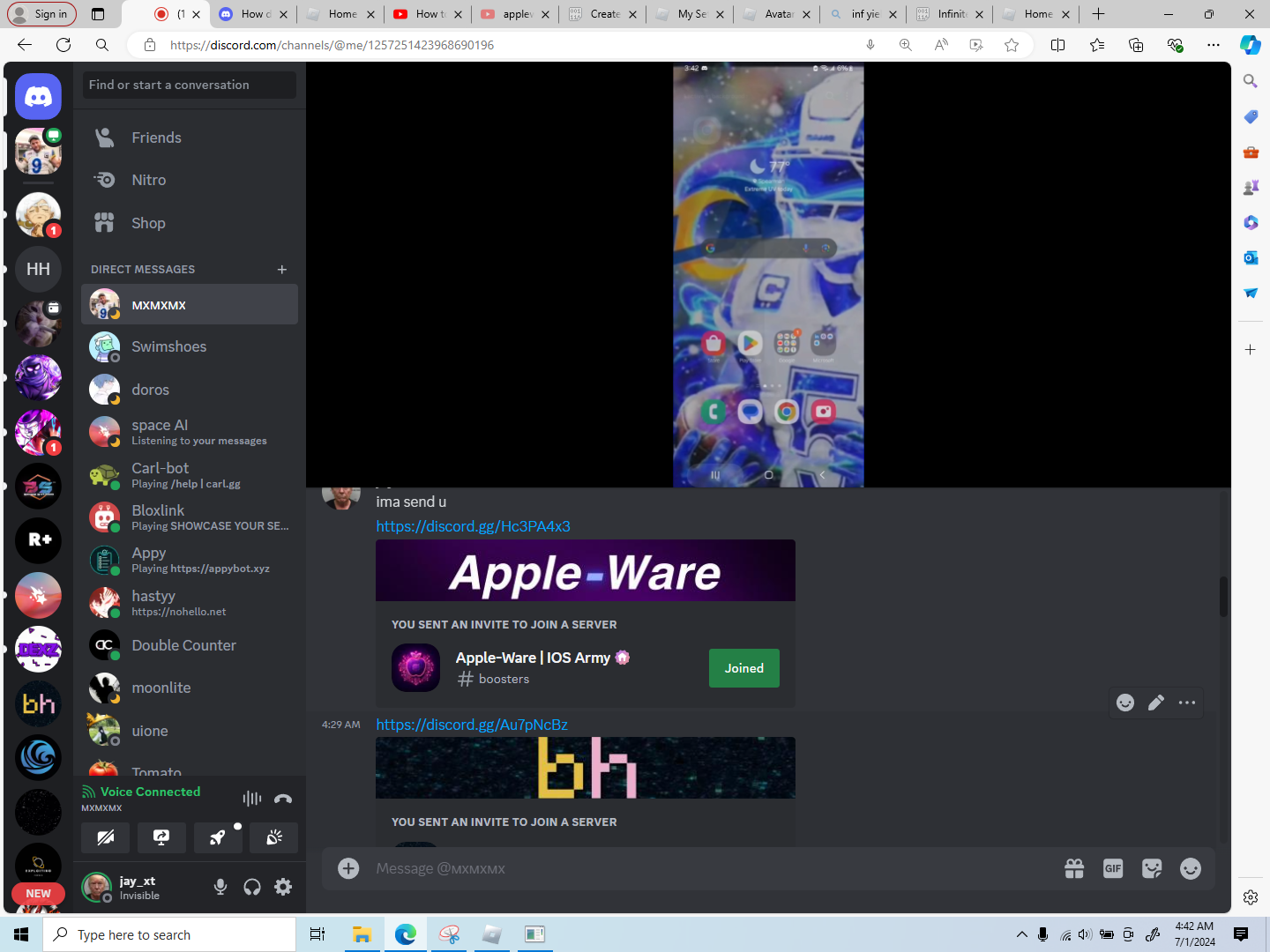
Task: Customize Edge sidebar with plus
Action: [1251, 350]
